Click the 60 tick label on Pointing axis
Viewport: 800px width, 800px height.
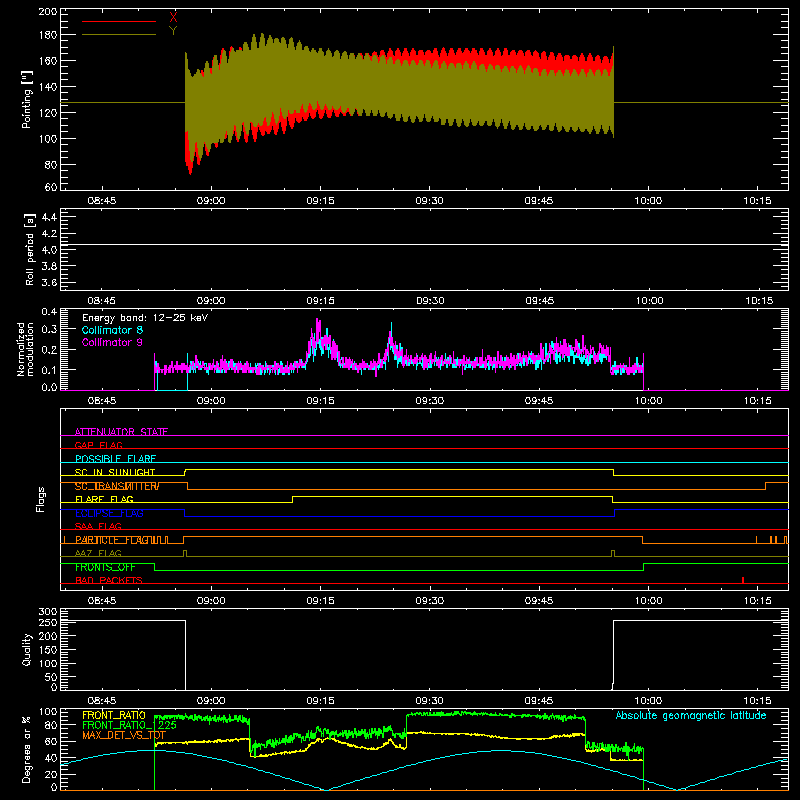pos(51,187)
